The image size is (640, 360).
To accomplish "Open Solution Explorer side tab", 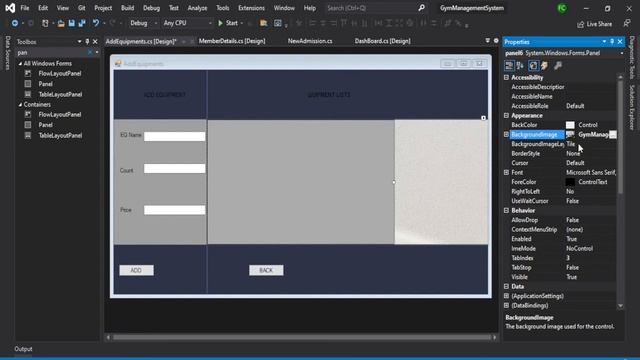I will pos(632,107).
